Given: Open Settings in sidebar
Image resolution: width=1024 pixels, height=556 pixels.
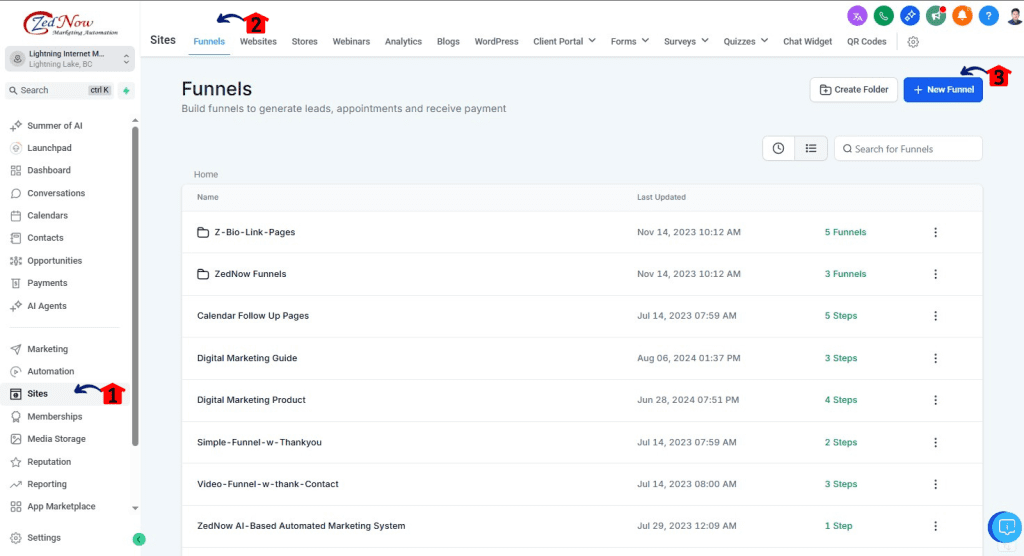Looking at the screenshot, I should tap(35, 538).
